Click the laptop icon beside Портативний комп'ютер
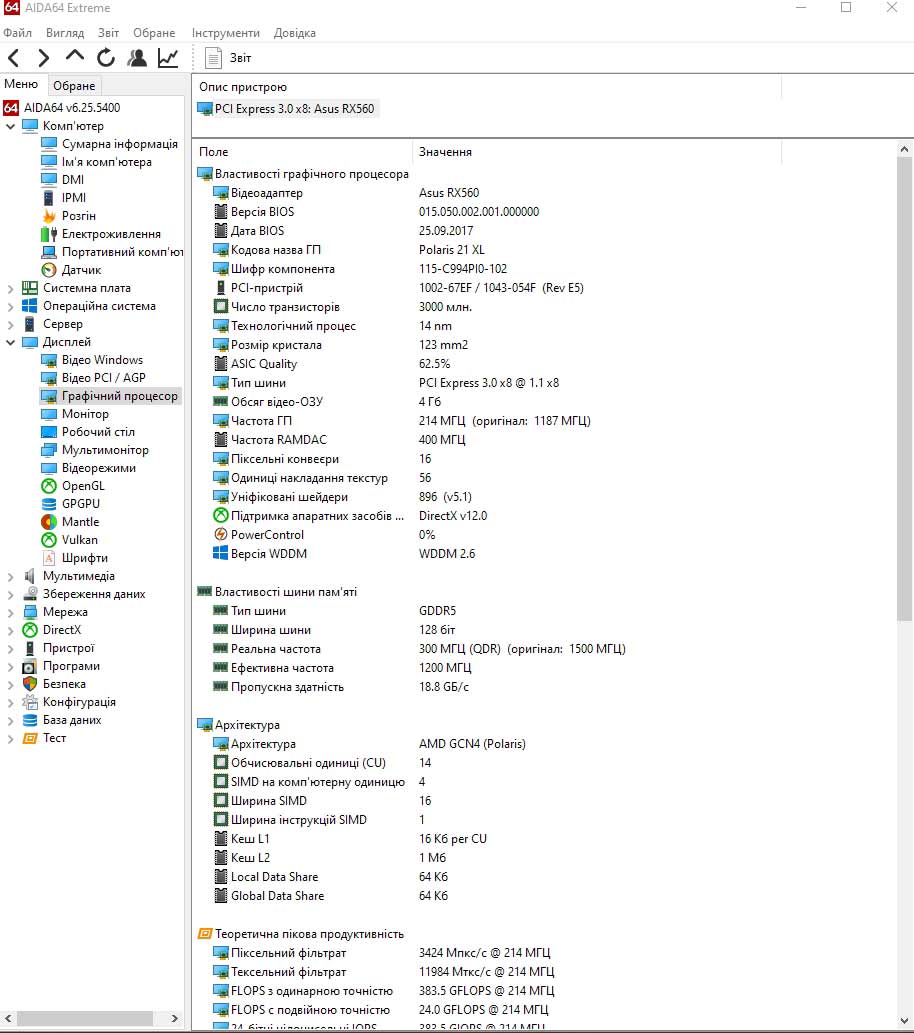 point(49,252)
